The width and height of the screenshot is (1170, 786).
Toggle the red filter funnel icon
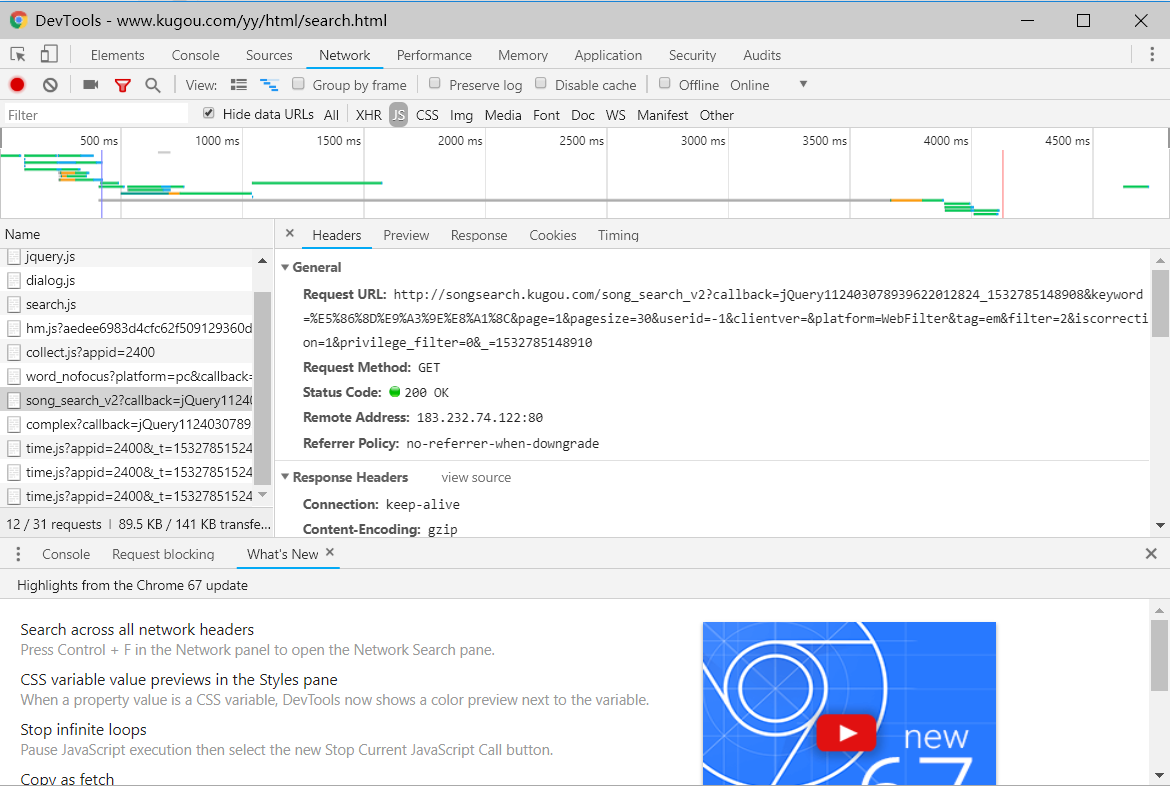point(122,85)
